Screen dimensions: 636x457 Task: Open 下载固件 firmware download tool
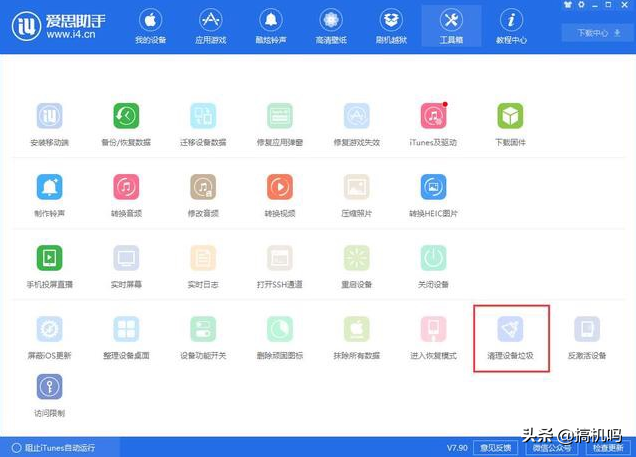pyautogui.click(x=511, y=116)
